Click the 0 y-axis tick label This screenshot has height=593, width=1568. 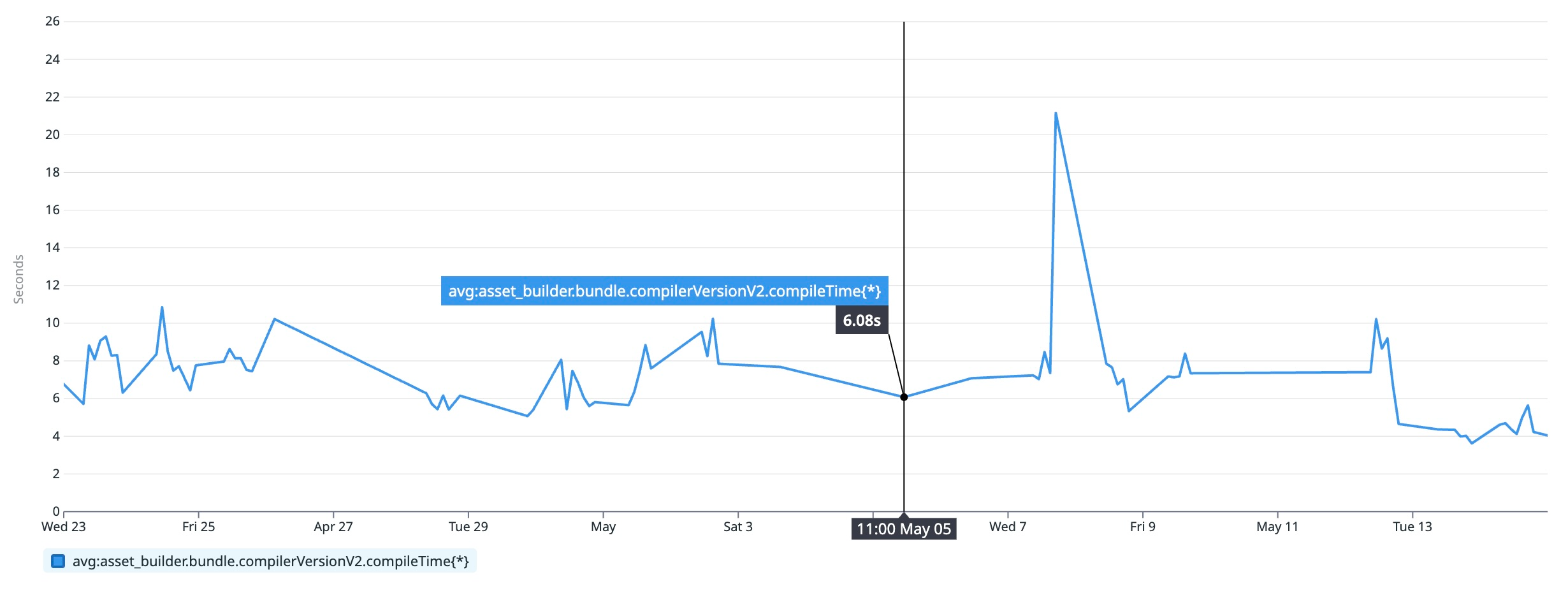pos(56,511)
